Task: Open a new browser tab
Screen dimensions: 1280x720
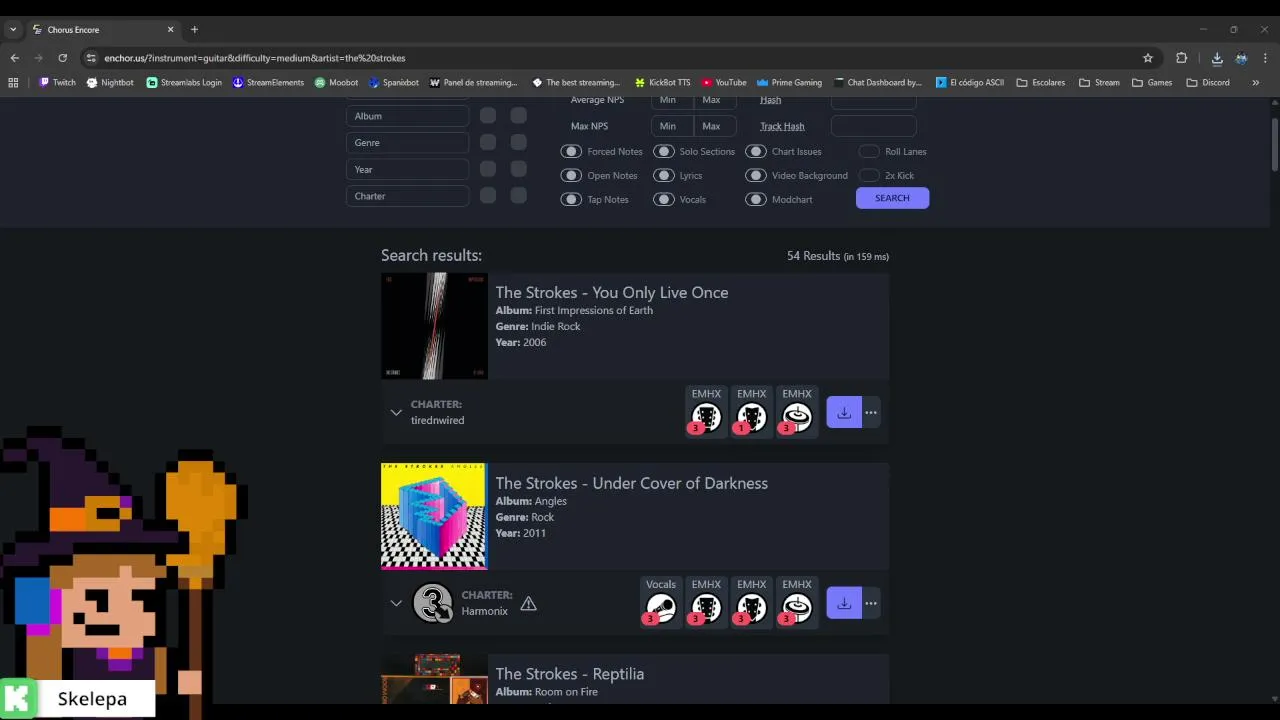Action: (194, 30)
